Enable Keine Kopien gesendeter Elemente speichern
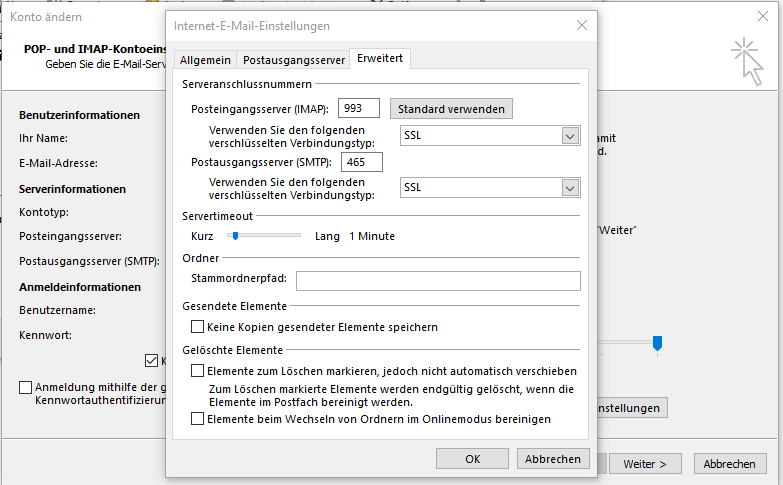This screenshot has height=485, width=783. tap(197, 327)
